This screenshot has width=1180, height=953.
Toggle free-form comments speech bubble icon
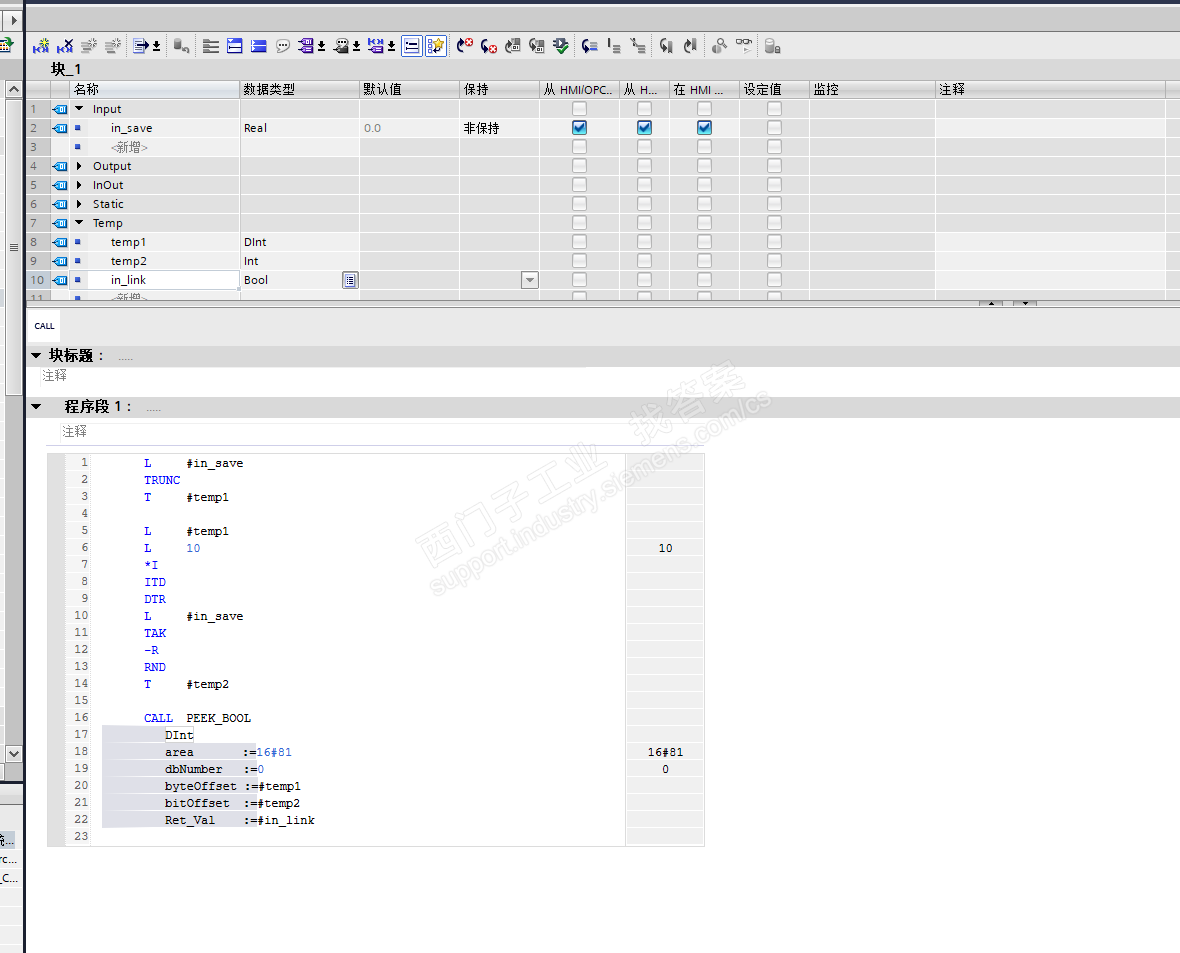tap(283, 47)
